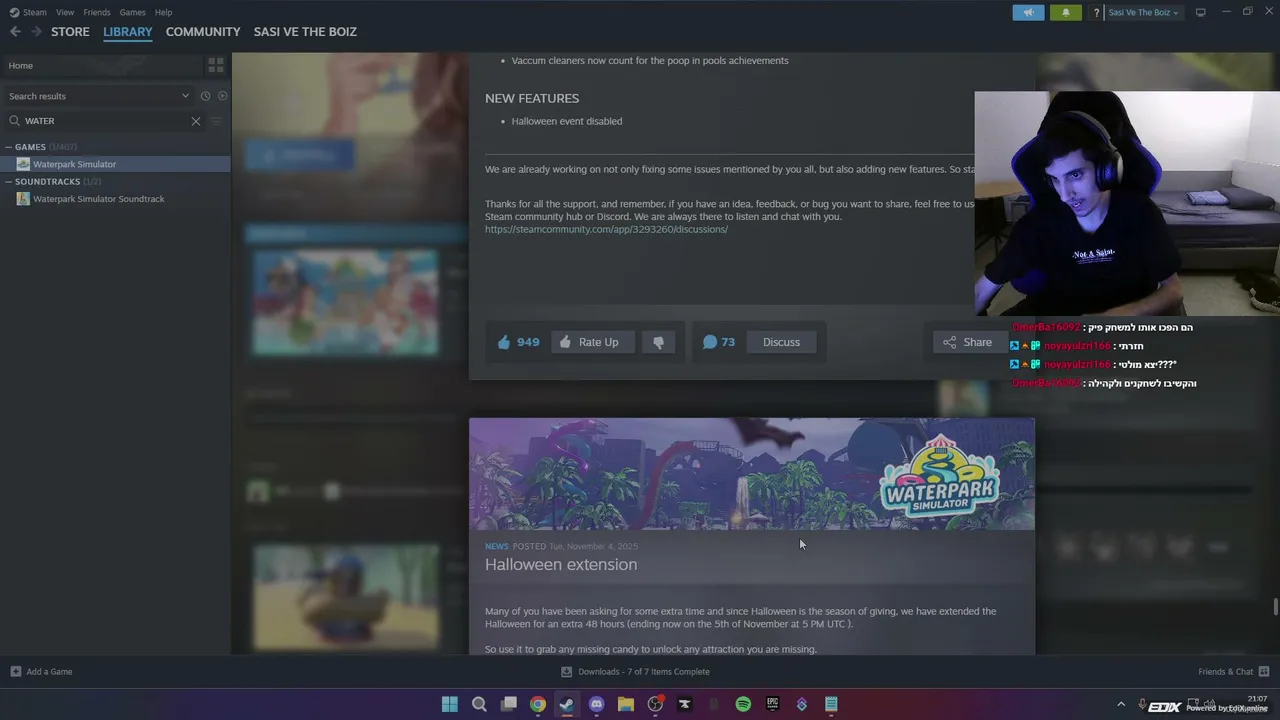The width and height of the screenshot is (1280, 720).
Task: Open File Explorer from the taskbar
Action: [626, 704]
